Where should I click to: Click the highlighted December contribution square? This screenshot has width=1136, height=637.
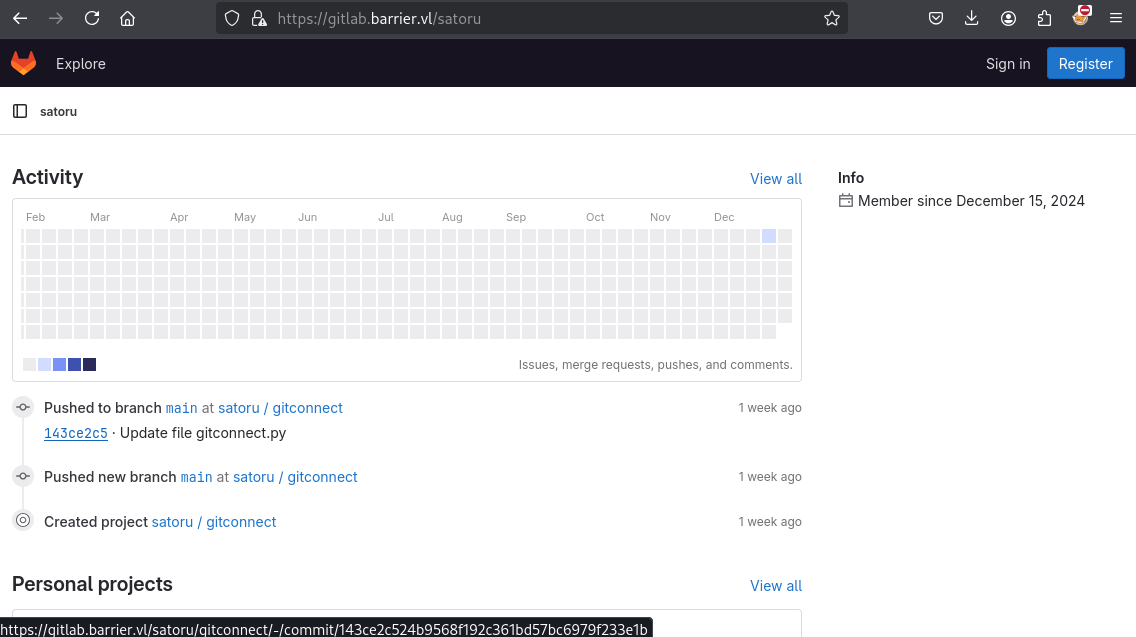(x=769, y=236)
